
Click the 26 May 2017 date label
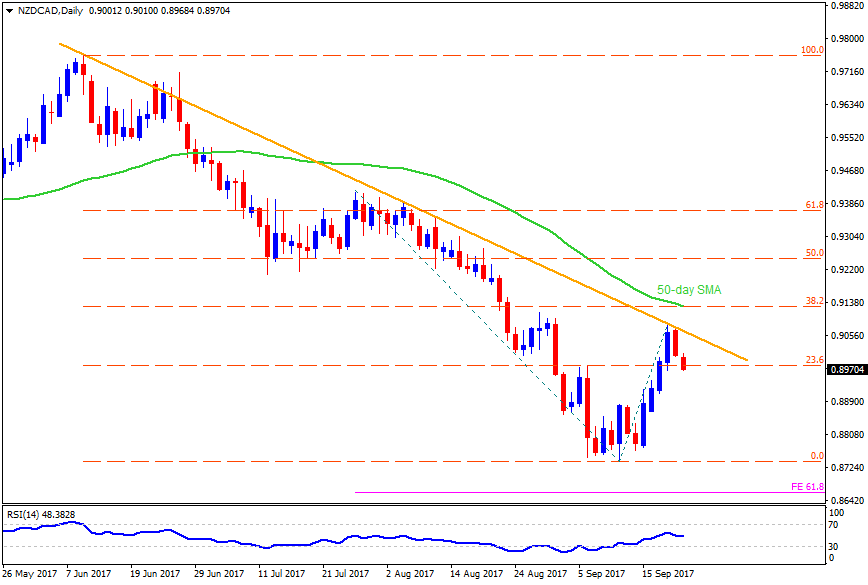click(x=30, y=573)
